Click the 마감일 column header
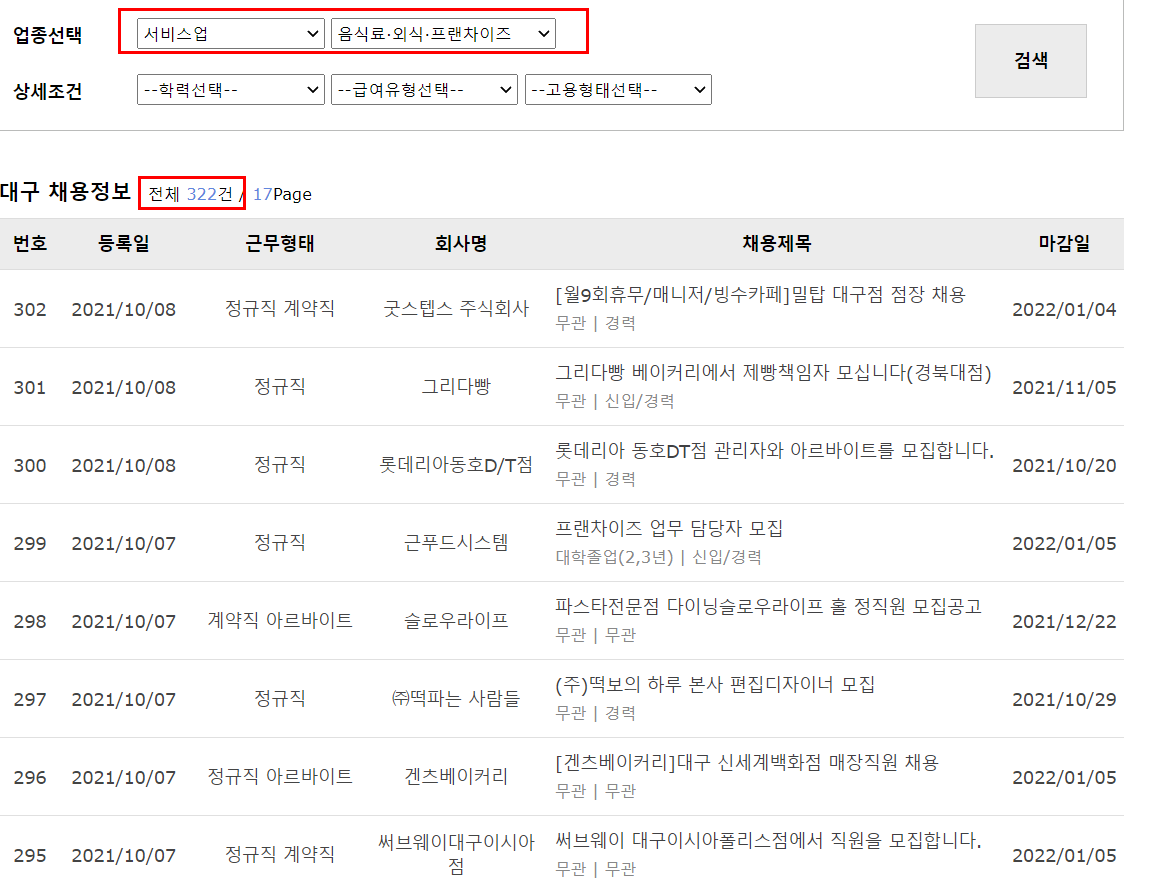 1064,243
